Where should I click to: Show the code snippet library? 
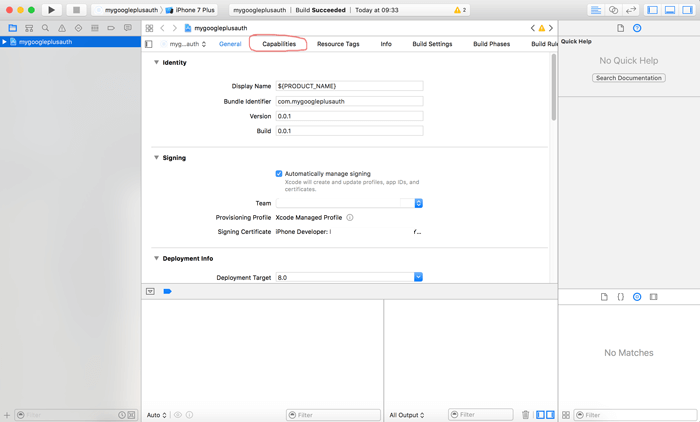pyautogui.click(x=621, y=297)
